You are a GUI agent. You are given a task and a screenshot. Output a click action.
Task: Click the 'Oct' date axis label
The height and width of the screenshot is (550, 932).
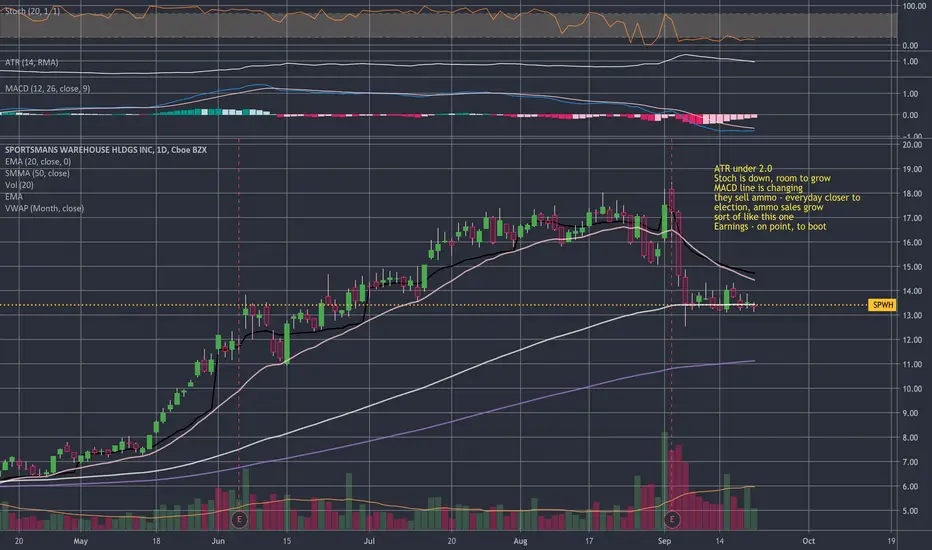808,541
